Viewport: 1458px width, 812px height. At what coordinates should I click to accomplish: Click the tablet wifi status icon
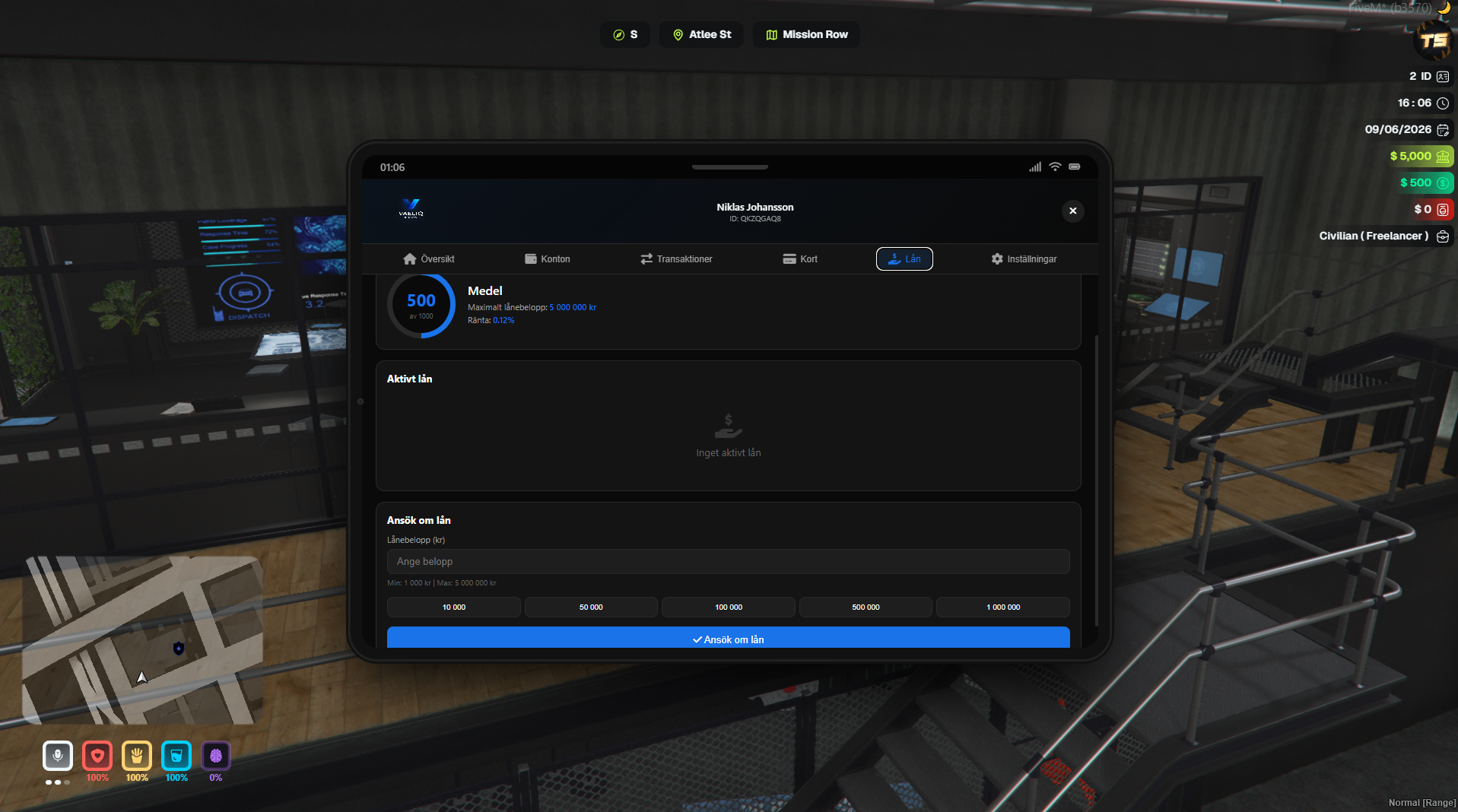pyautogui.click(x=1055, y=167)
